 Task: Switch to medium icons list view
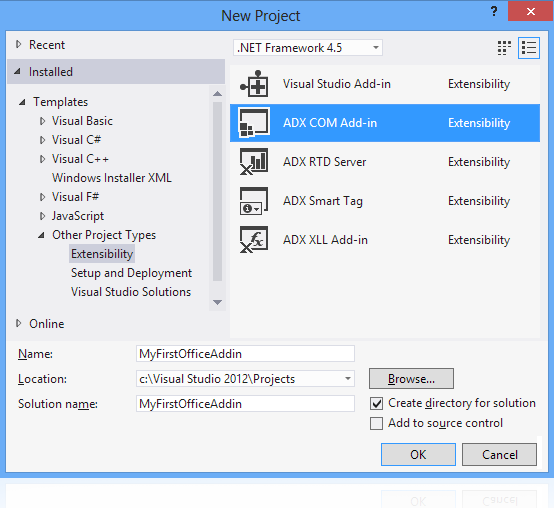pos(529,48)
